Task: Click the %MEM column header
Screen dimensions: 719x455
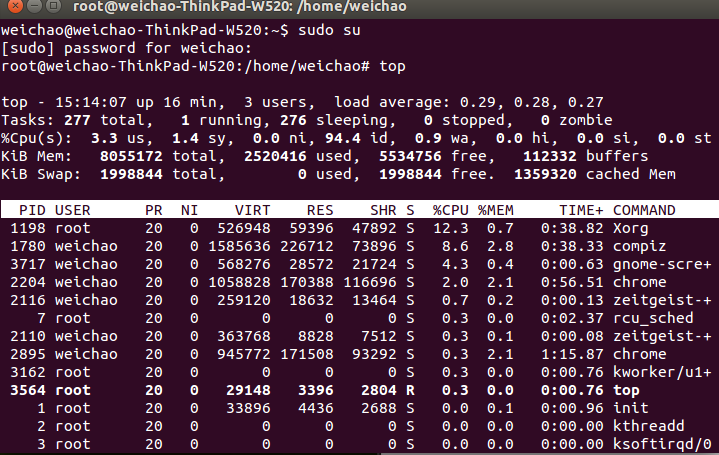Action: 496,210
